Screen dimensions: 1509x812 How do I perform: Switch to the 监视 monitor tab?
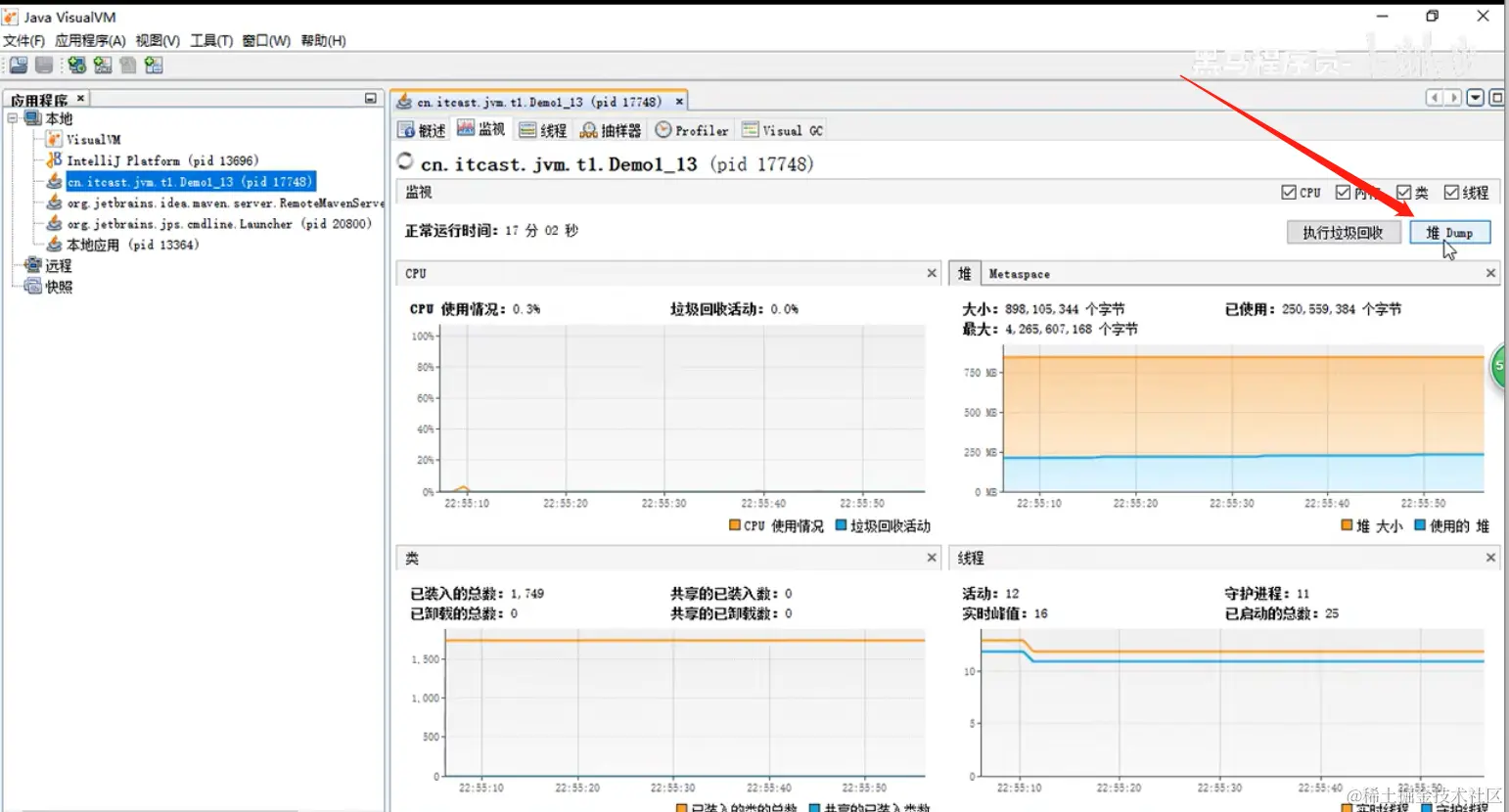click(481, 129)
